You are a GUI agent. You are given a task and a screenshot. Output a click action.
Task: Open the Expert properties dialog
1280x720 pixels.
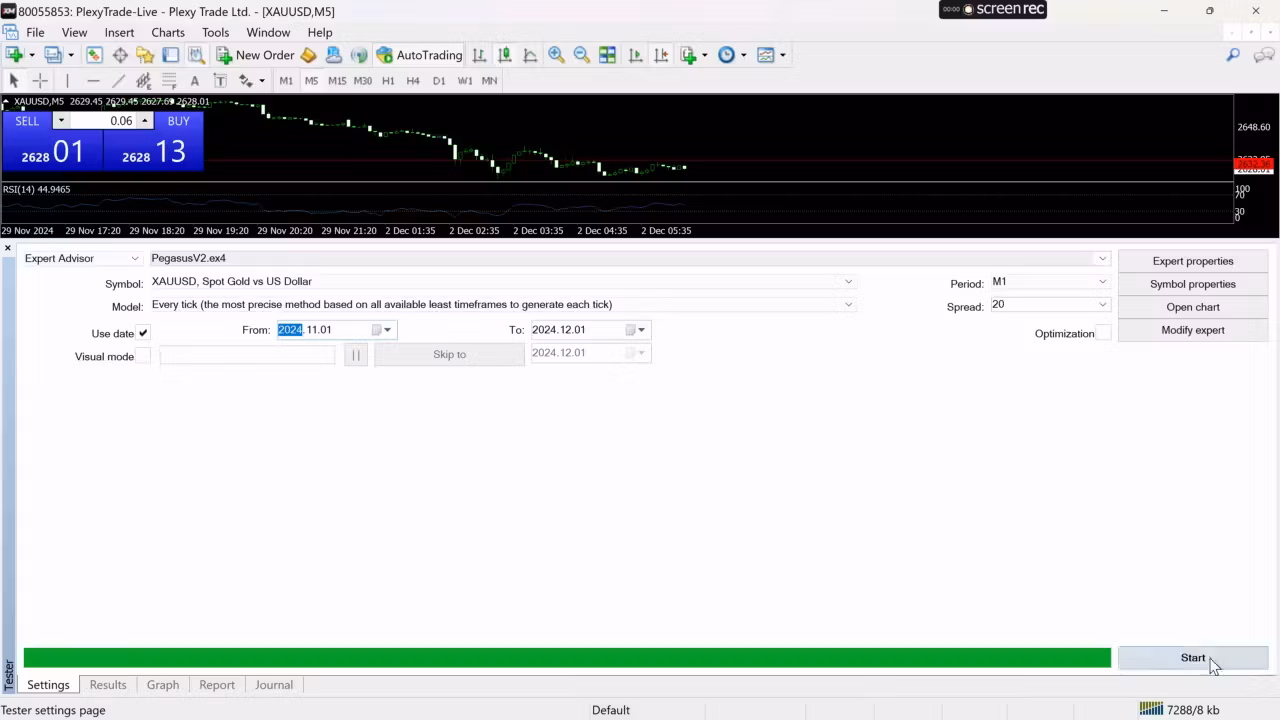[1192, 261]
